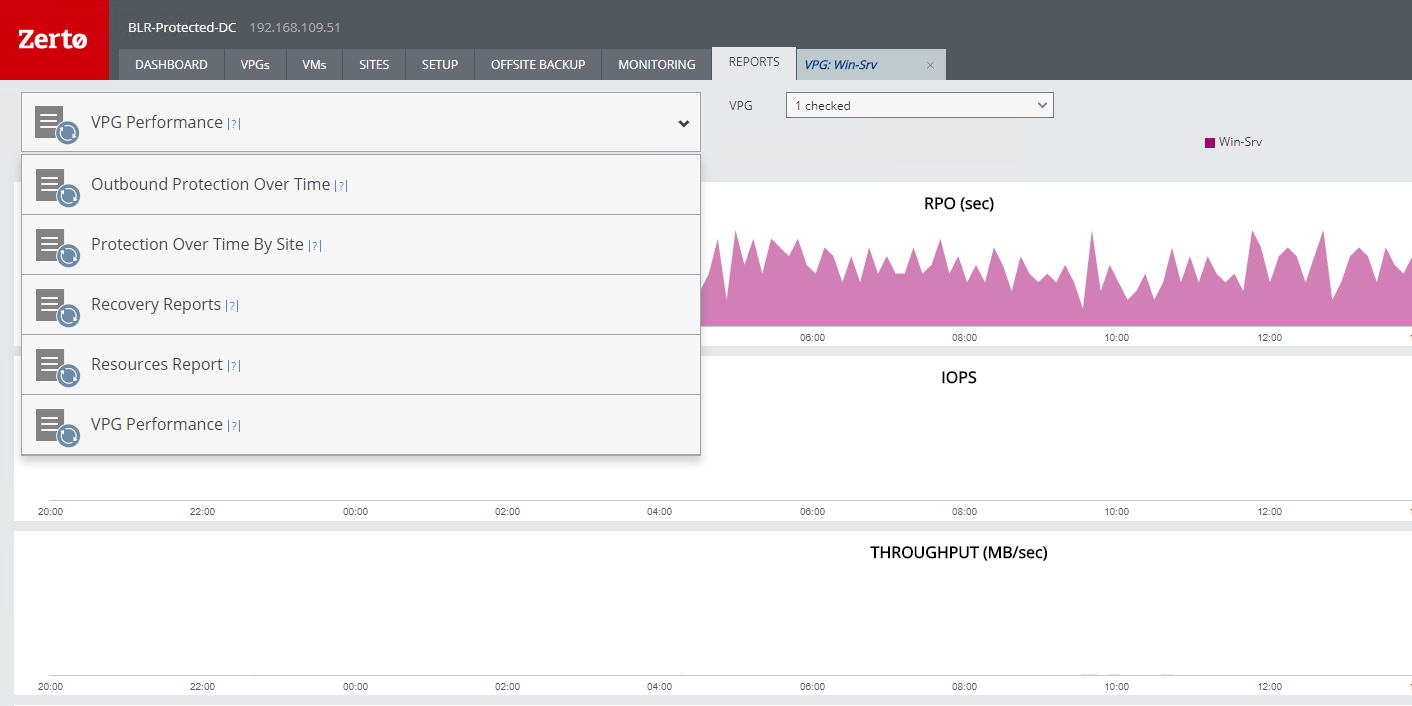
Task: Click report icon beside Resources Report
Action: click(x=56, y=366)
